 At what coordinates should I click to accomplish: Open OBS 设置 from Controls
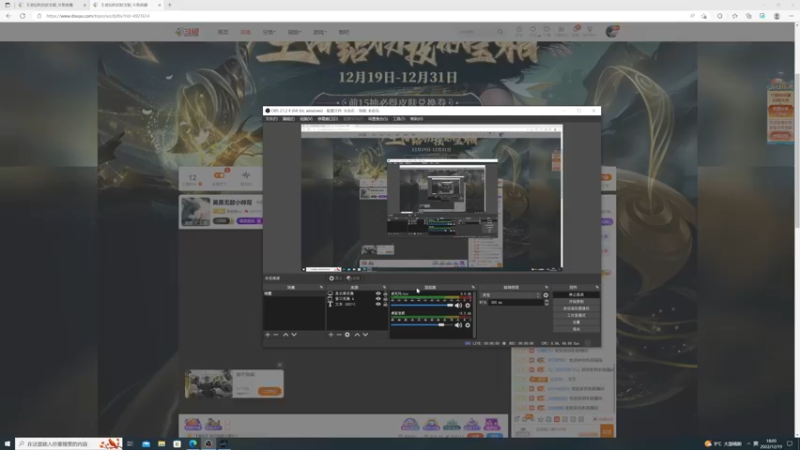(x=576, y=322)
